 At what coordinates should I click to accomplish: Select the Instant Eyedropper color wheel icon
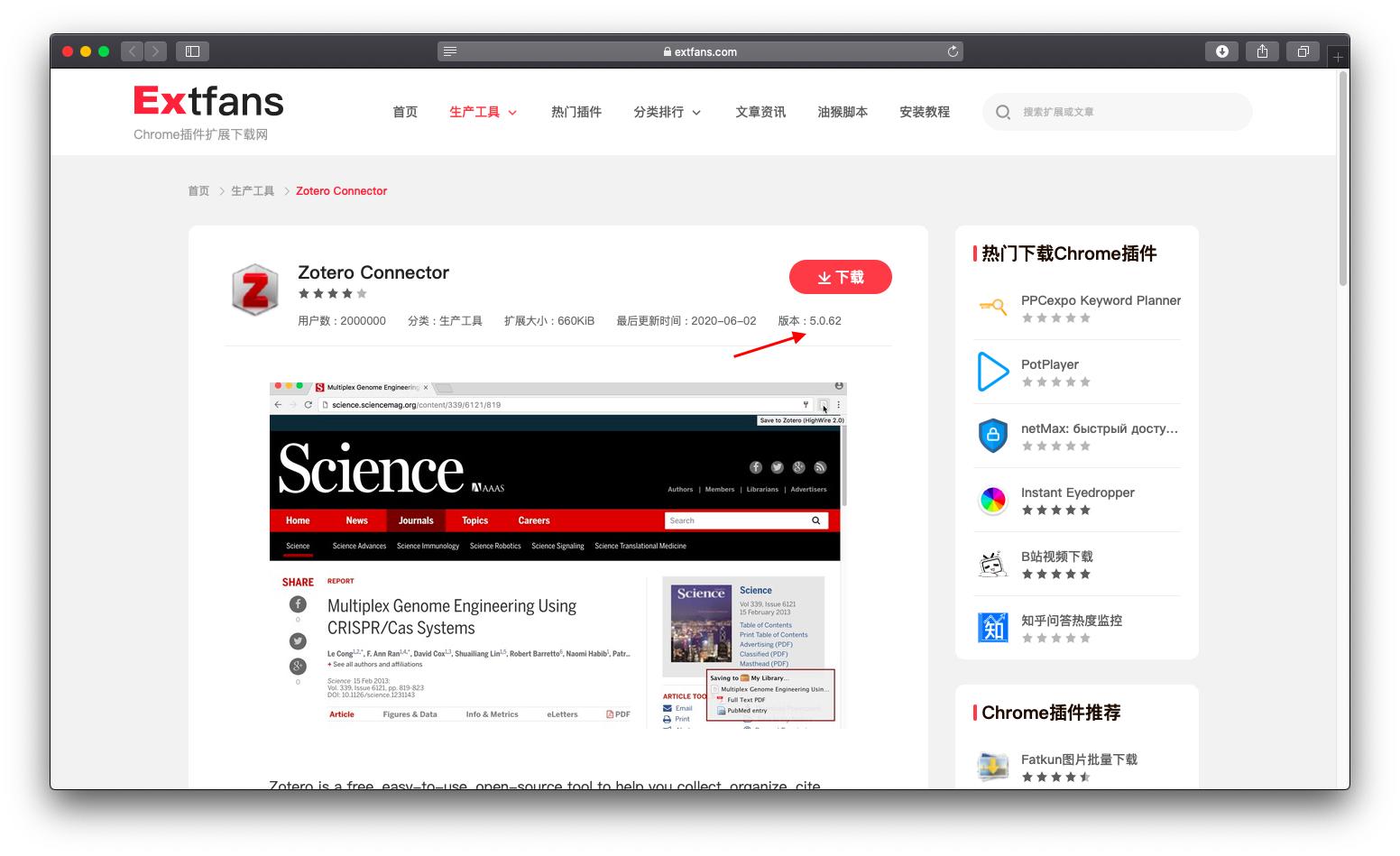point(993,500)
